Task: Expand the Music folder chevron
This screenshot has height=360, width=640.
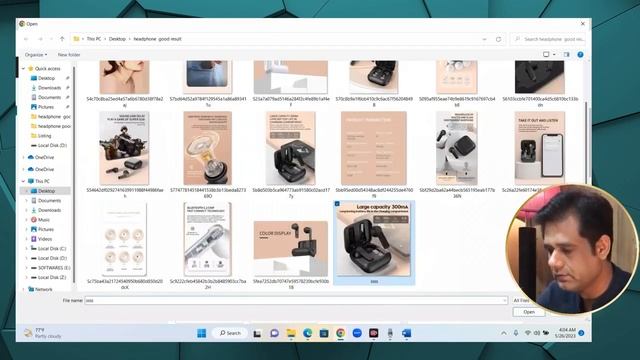Action: coord(27,220)
